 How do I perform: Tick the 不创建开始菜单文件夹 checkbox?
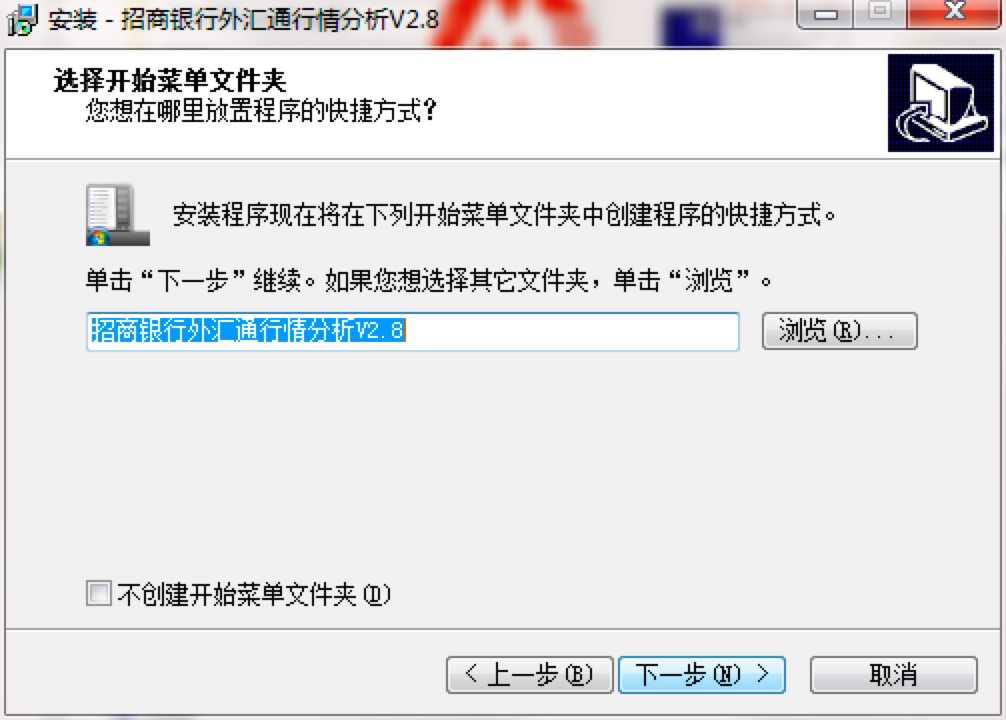point(99,593)
